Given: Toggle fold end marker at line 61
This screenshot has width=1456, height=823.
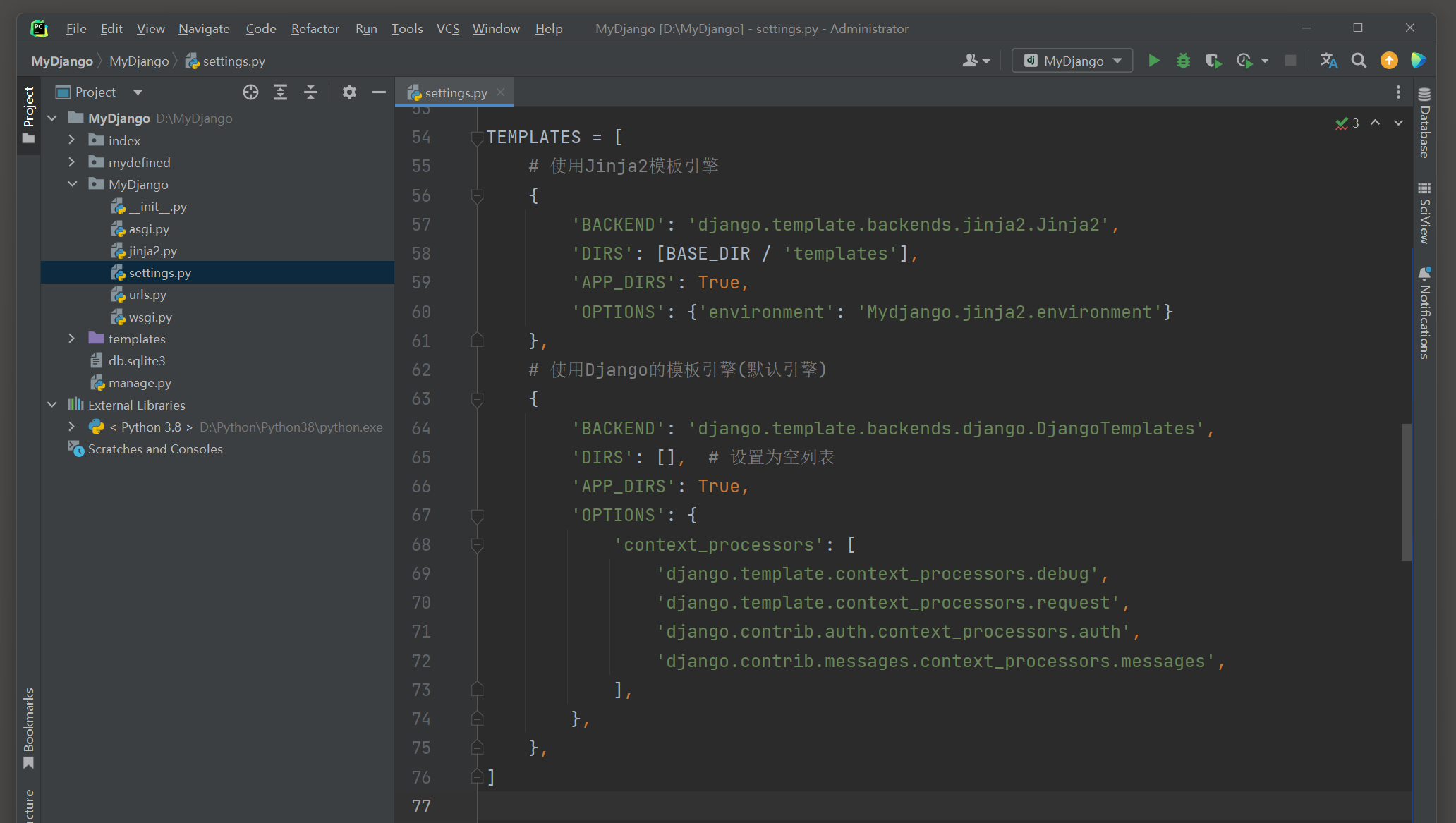Looking at the screenshot, I should (x=477, y=341).
